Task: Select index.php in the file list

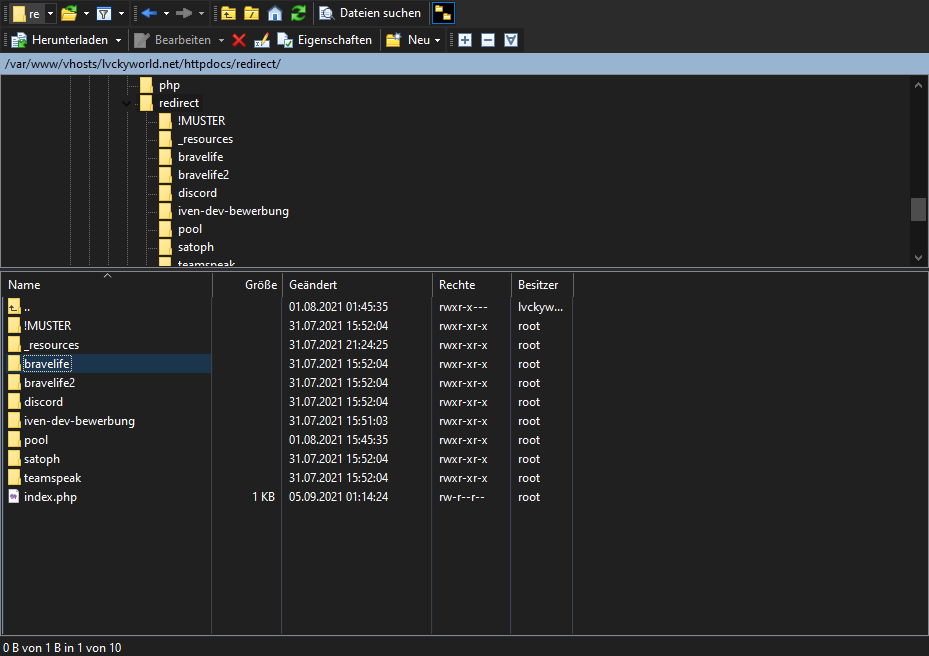Action: point(50,497)
